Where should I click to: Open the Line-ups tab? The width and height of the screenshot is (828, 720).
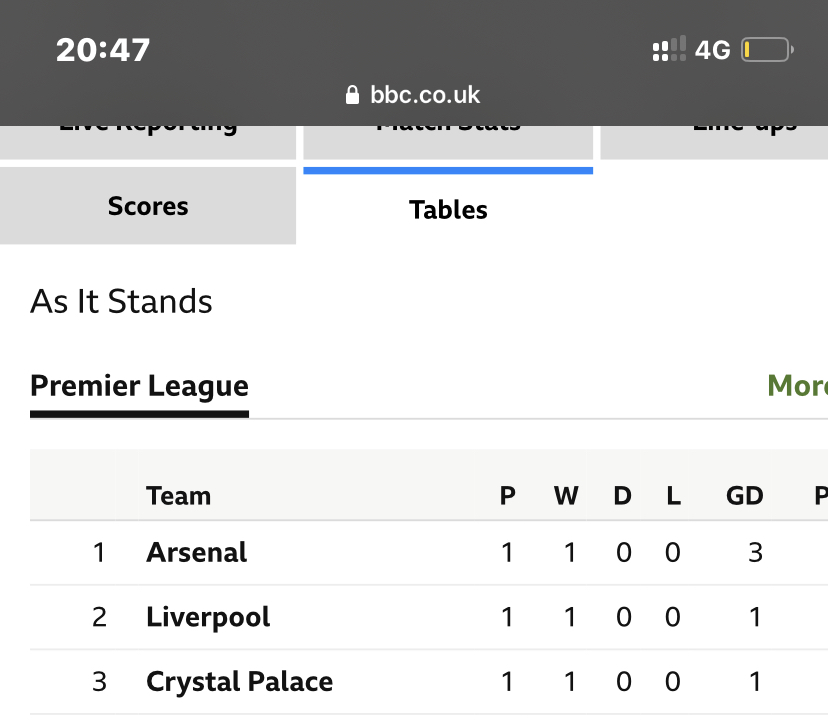click(x=714, y=140)
